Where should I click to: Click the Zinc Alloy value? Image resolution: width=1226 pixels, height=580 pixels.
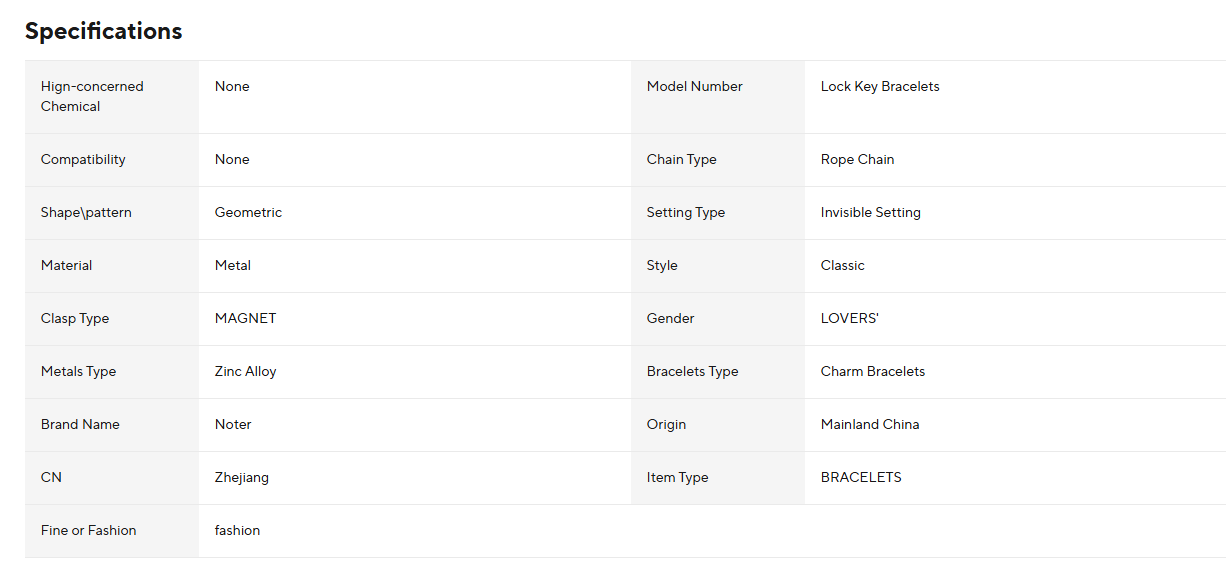tap(245, 372)
